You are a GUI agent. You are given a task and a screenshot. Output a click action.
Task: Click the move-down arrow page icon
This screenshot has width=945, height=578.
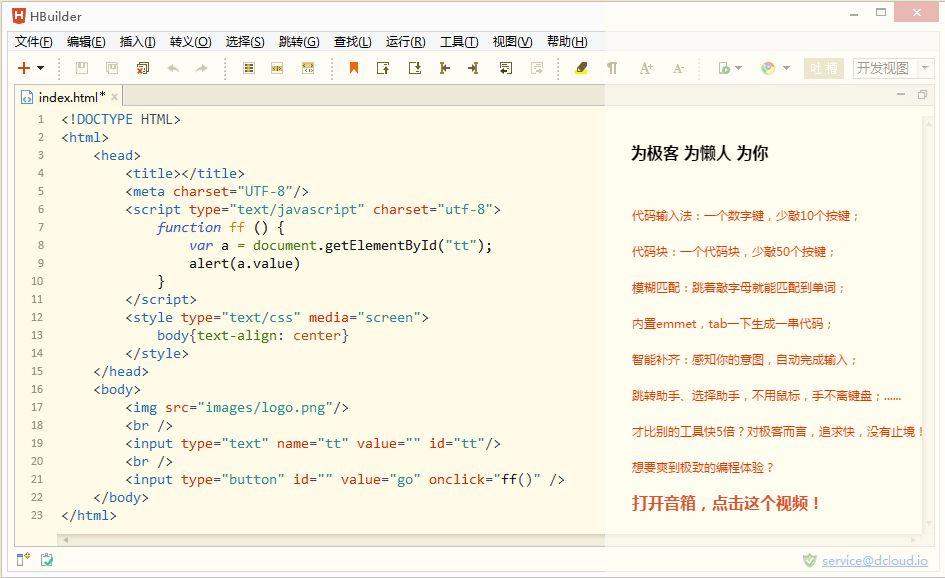415,68
